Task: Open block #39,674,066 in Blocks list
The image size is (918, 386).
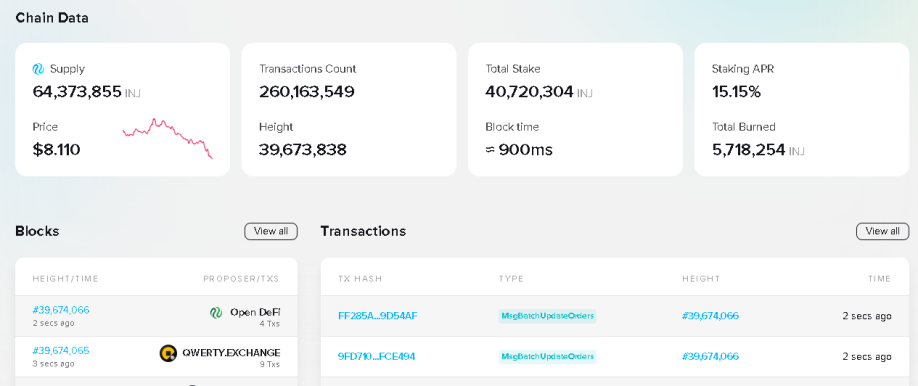Action: 61,310
